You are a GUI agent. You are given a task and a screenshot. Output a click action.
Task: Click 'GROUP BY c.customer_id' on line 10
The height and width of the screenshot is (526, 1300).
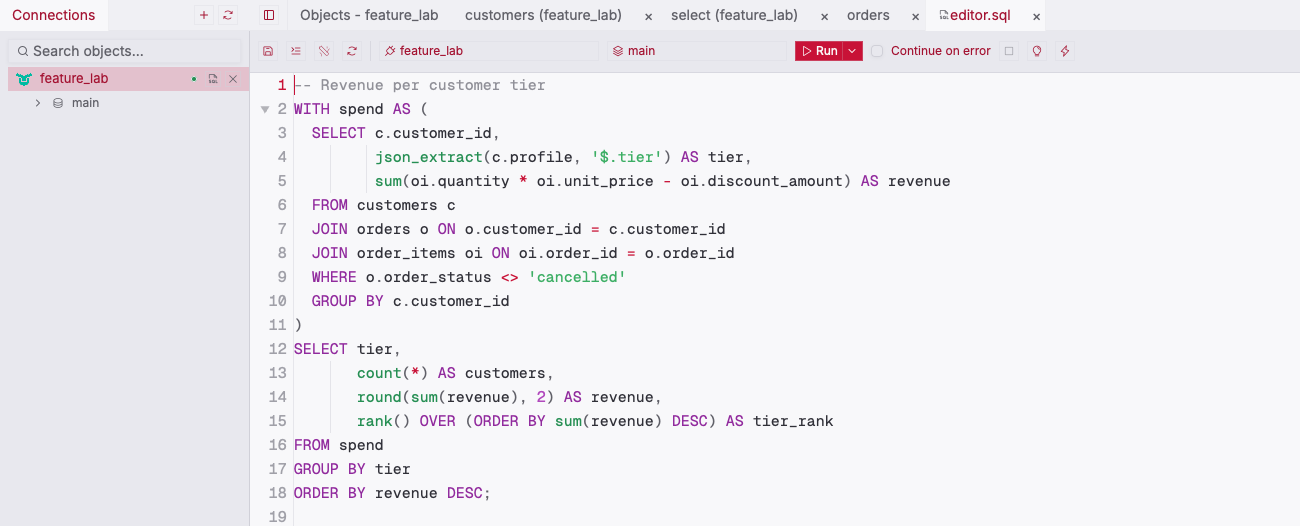tap(411, 301)
